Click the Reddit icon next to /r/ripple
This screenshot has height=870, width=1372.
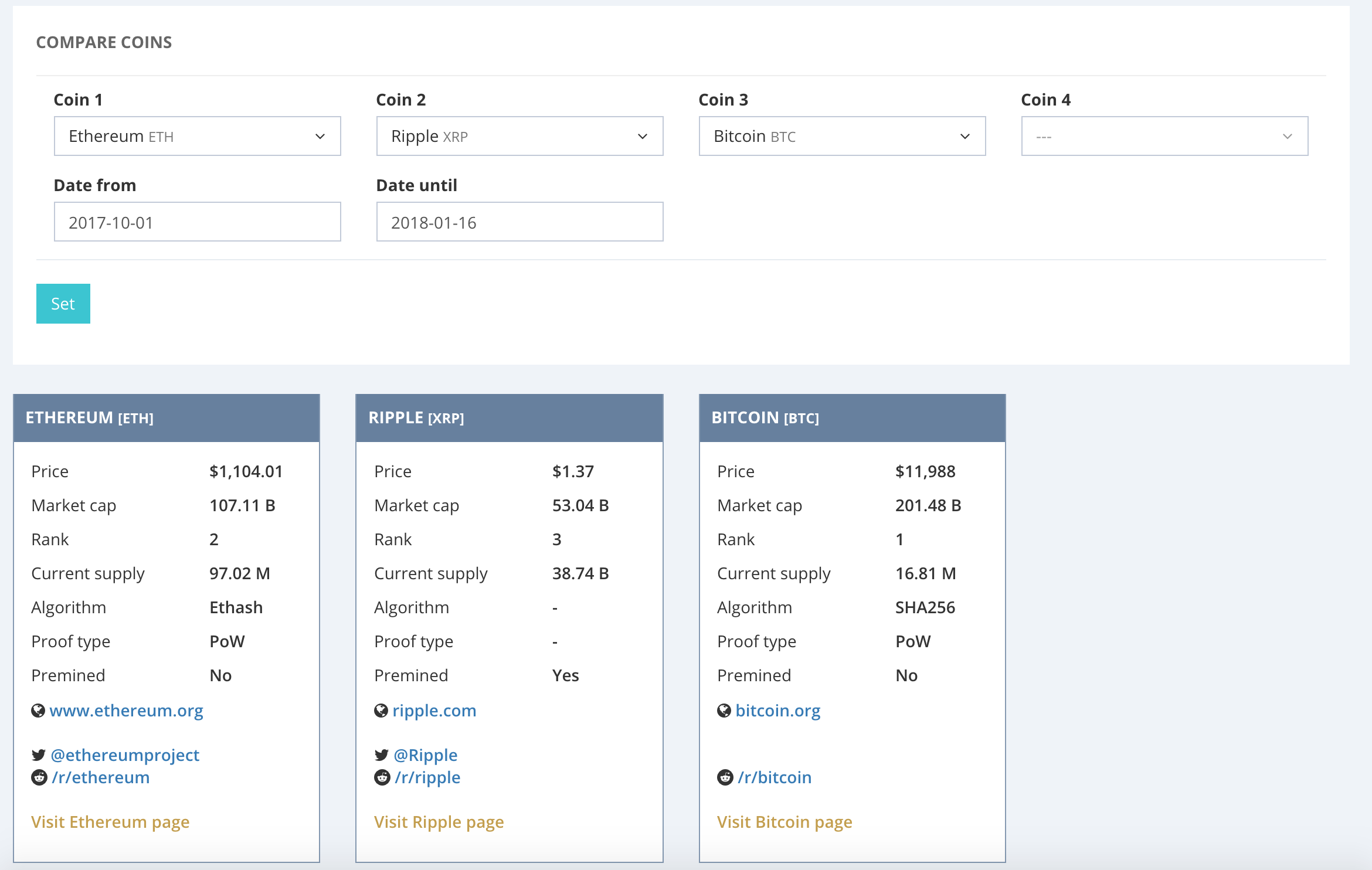coord(382,777)
